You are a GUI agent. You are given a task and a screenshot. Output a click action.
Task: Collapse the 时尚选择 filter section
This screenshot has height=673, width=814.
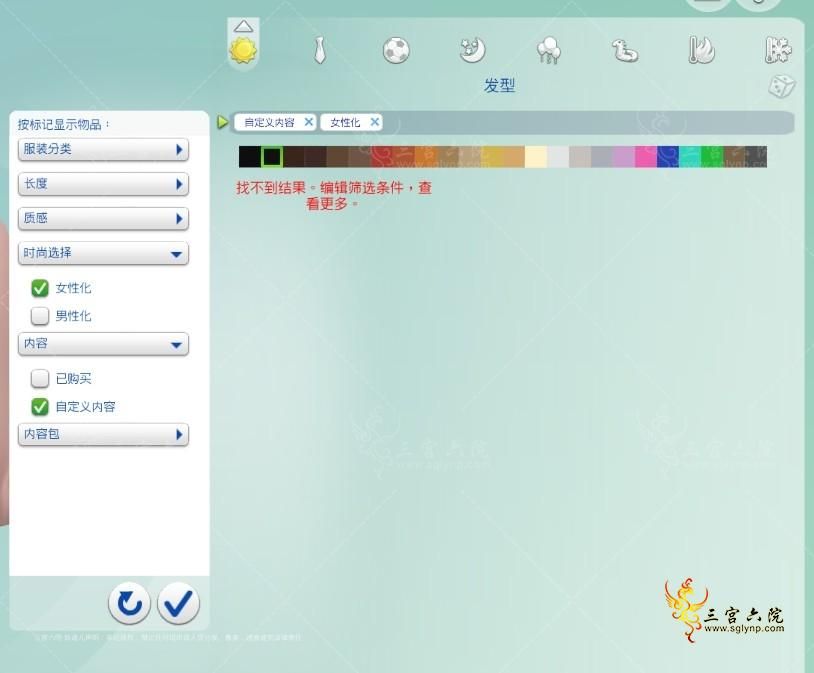click(x=103, y=253)
